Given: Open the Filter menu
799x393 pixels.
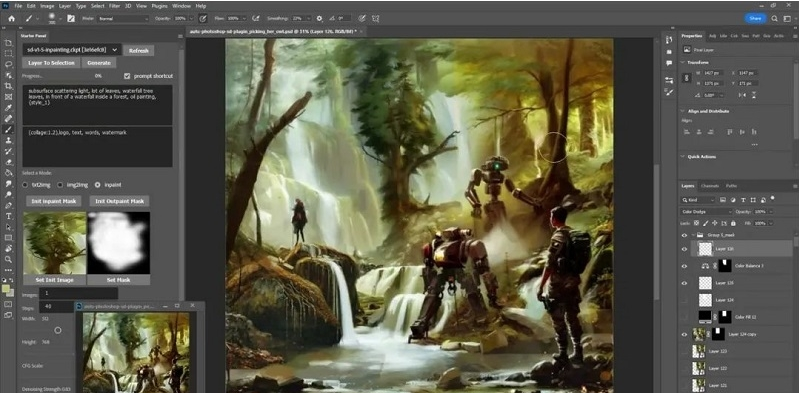Looking at the screenshot, I should coord(114,6).
